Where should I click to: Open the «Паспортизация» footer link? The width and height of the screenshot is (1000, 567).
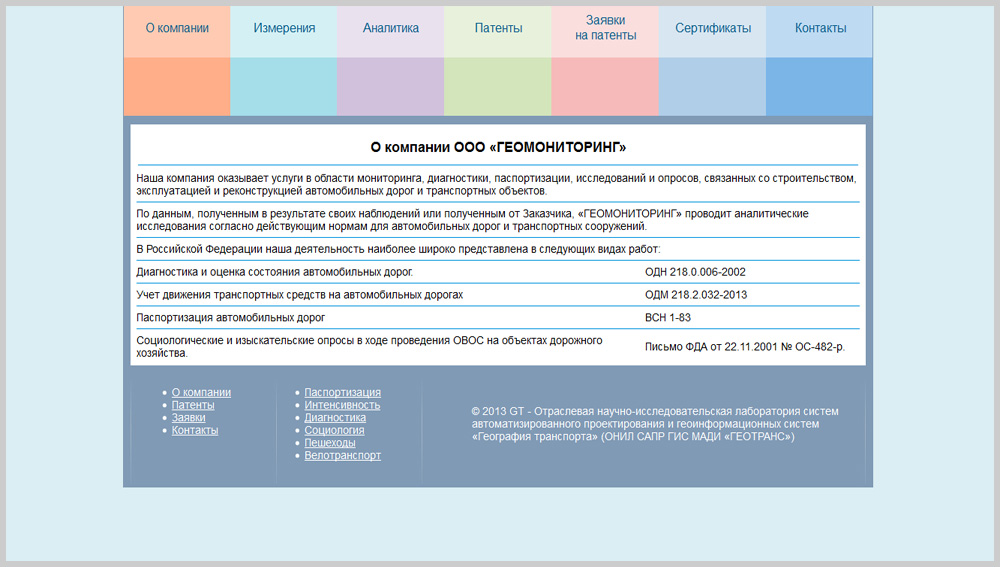pos(342,393)
